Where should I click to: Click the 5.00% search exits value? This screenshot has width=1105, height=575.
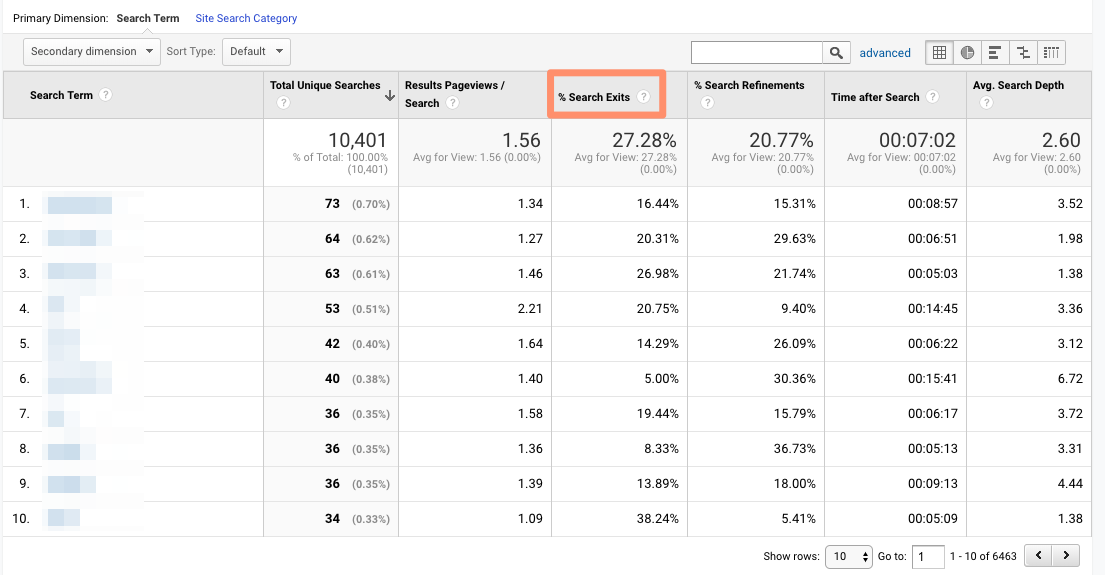coord(661,378)
